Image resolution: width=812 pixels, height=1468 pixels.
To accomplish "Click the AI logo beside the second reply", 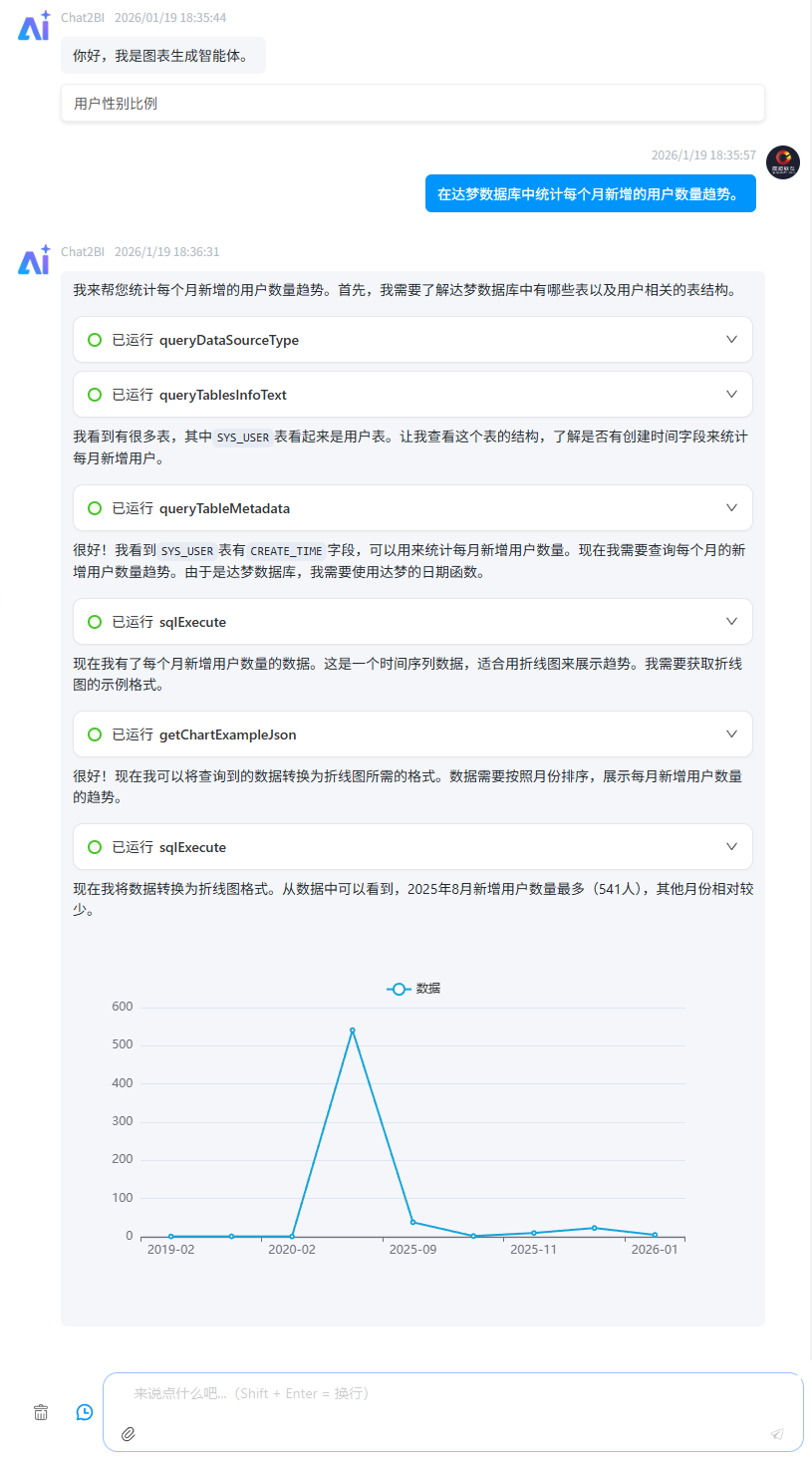I will (x=34, y=260).
